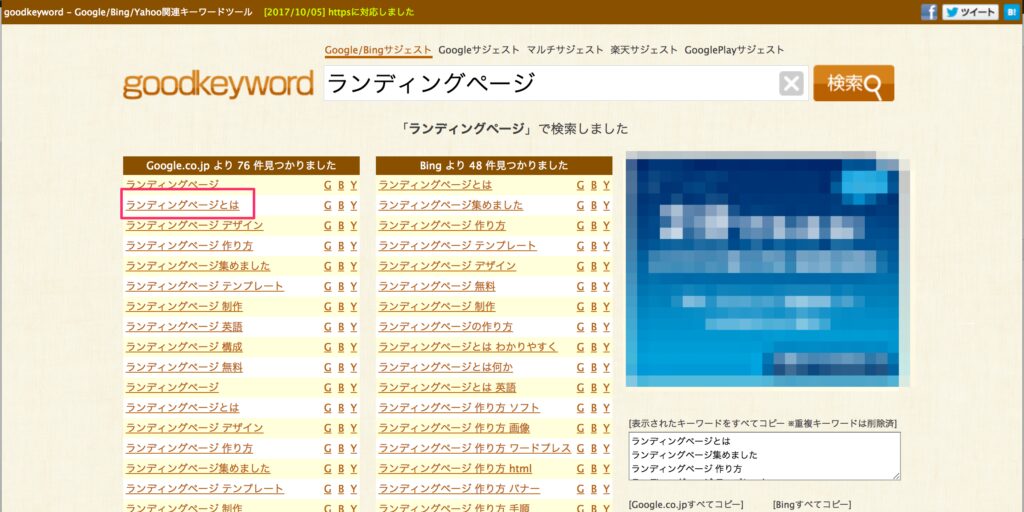This screenshot has width=1024, height=512.
Task: Select the 楽天サジェスト tab
Action: coord(644,50)
